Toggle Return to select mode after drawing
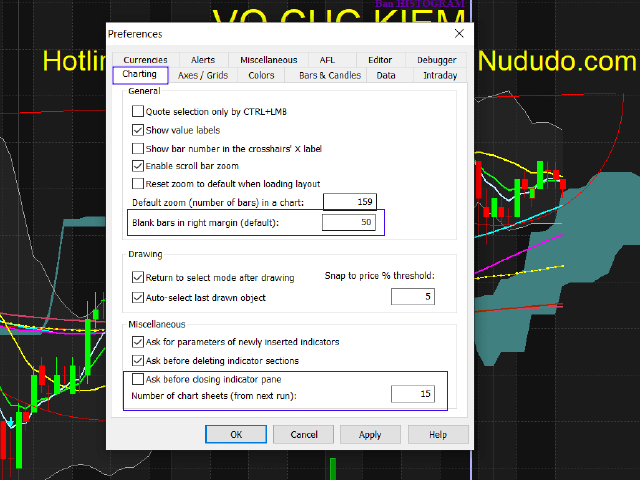640x480 pixels. tap(138, 277)
